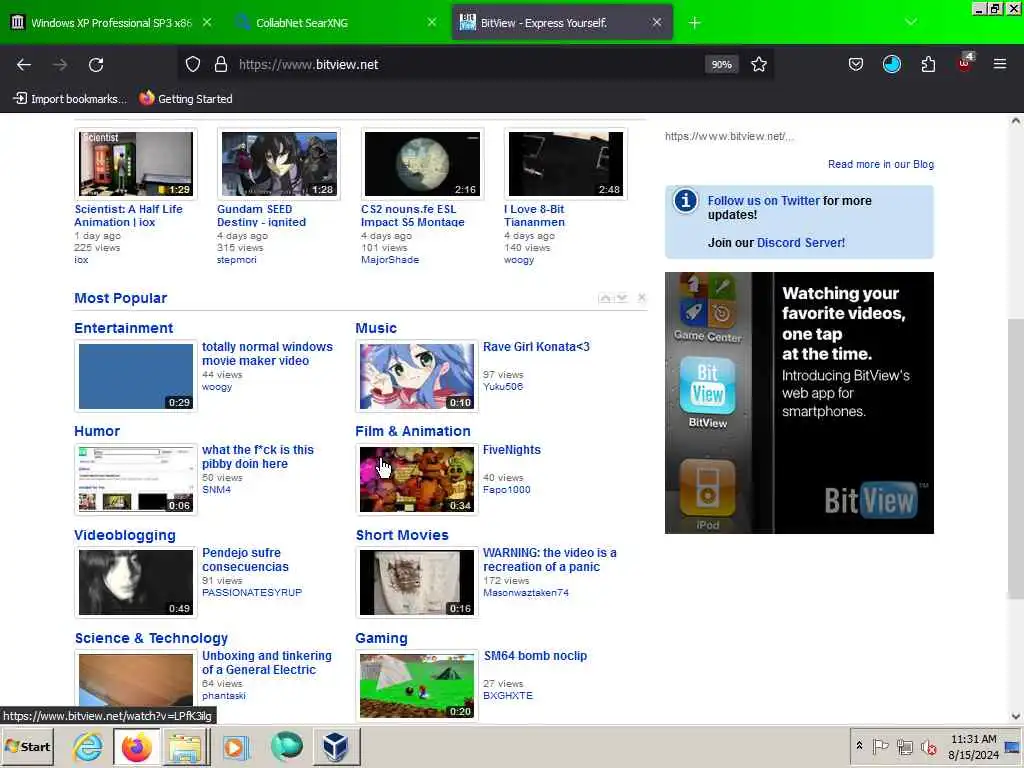Open a new browser tab
Screen dimensions: 1024x768
point(694,23)
